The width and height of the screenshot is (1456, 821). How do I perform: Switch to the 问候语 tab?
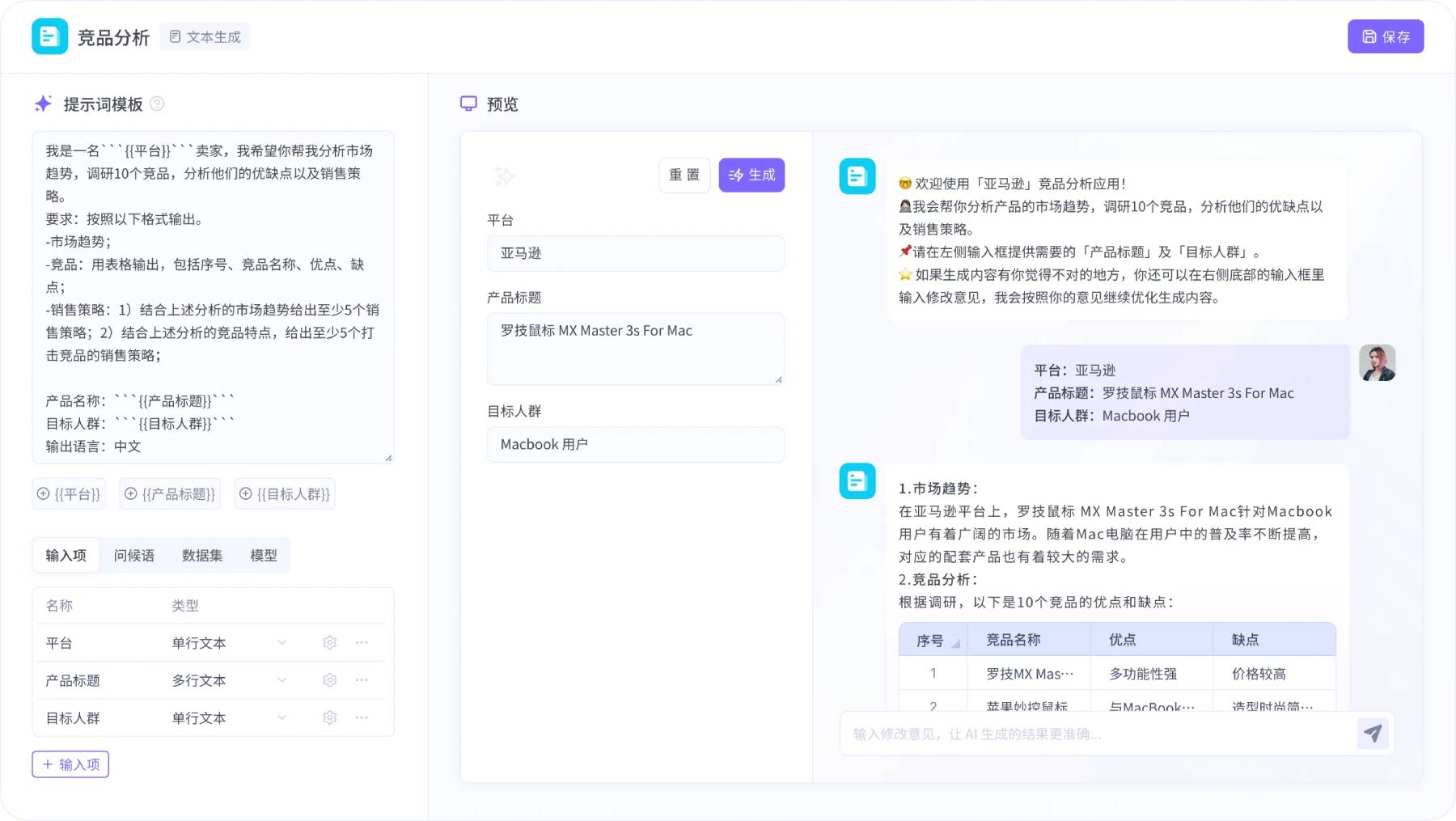point(133,555)
